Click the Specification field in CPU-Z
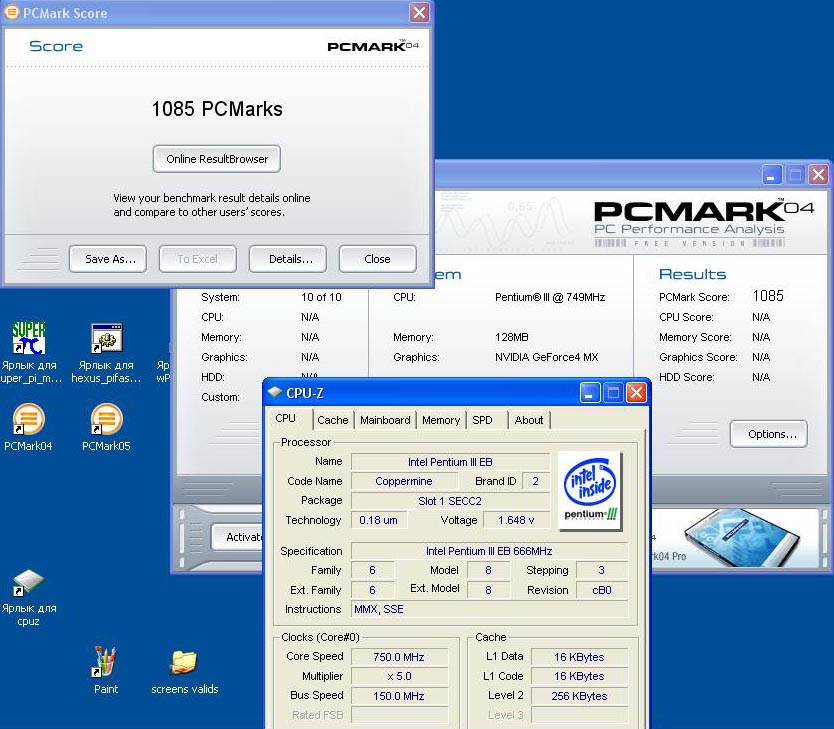This screenshot has width=834, height=729. point(489,551)
